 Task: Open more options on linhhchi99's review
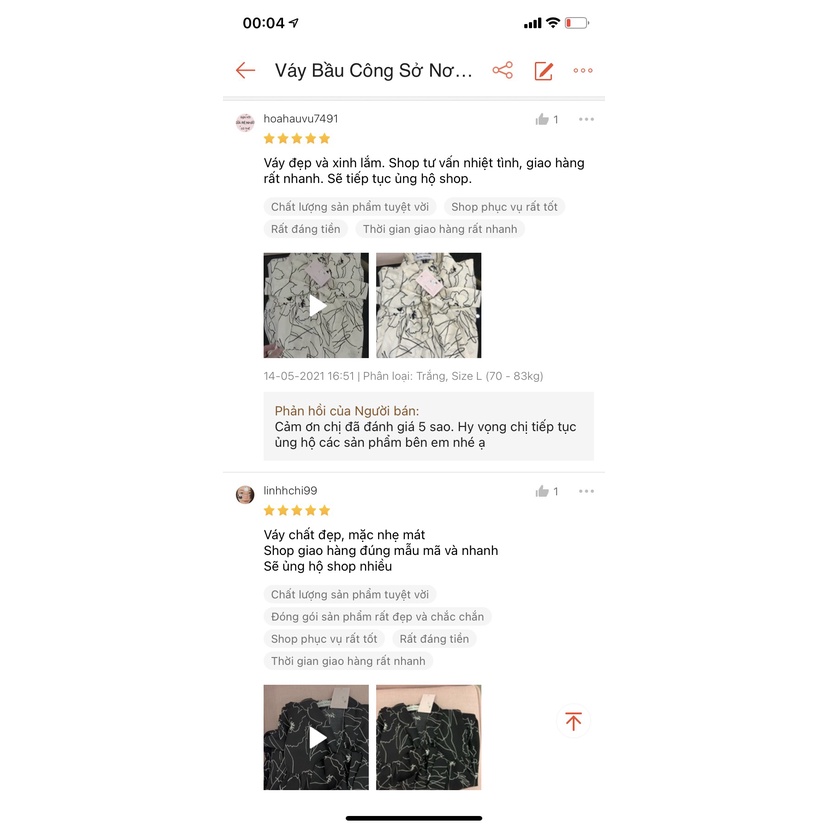[586, 491]
